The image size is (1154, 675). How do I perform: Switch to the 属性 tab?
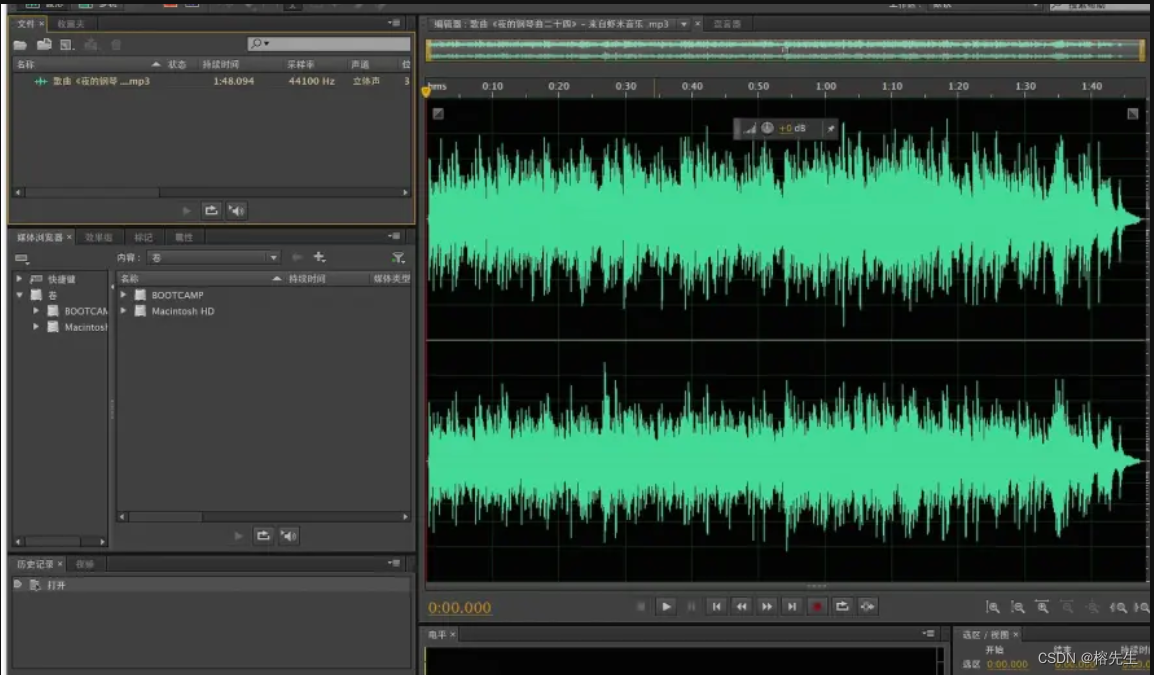[x=184, y=237]
